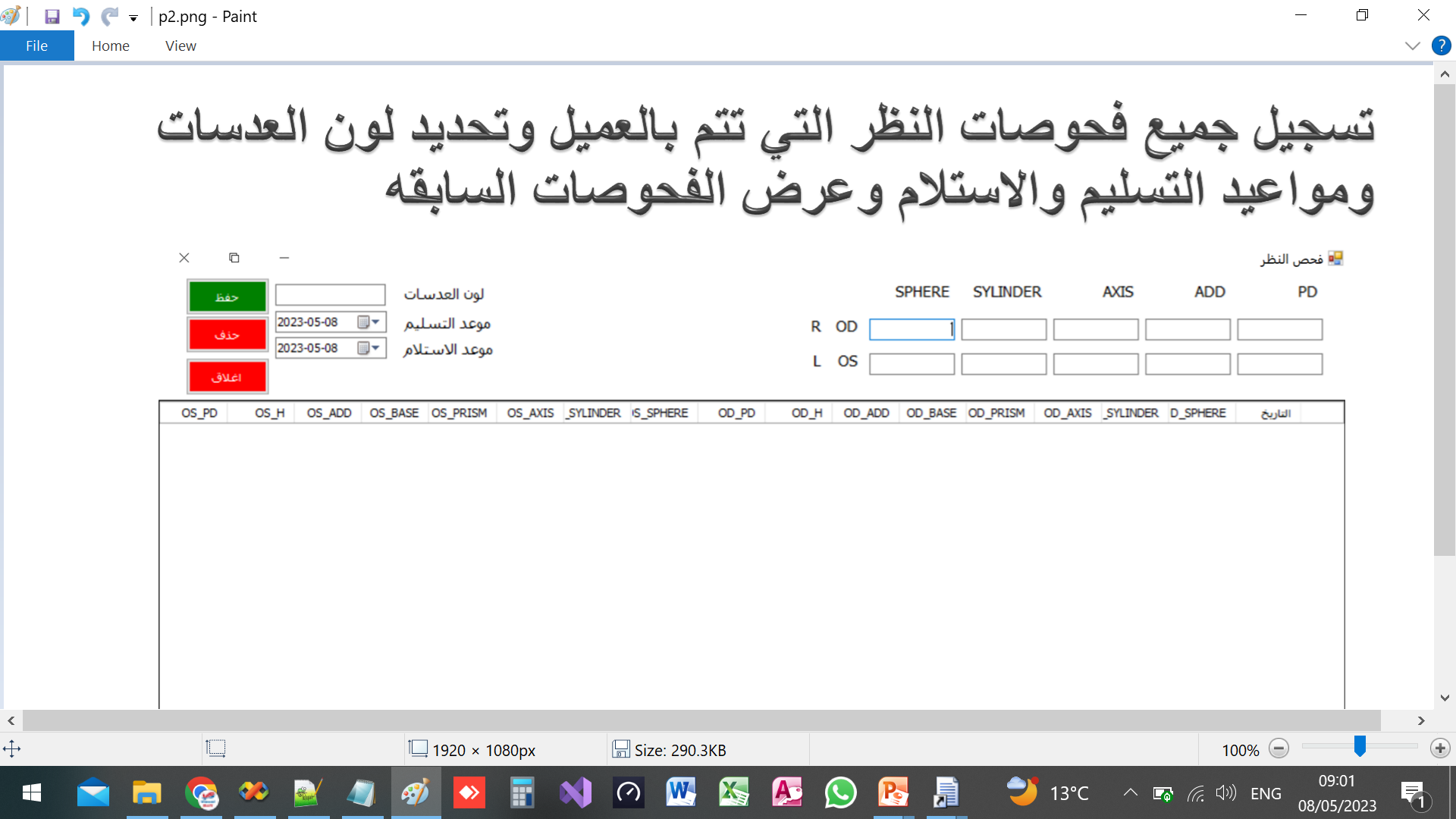Click the Save icon in quick access toolbar
The width and height of the screenshot is (1456, 819).
click(52, 16)
